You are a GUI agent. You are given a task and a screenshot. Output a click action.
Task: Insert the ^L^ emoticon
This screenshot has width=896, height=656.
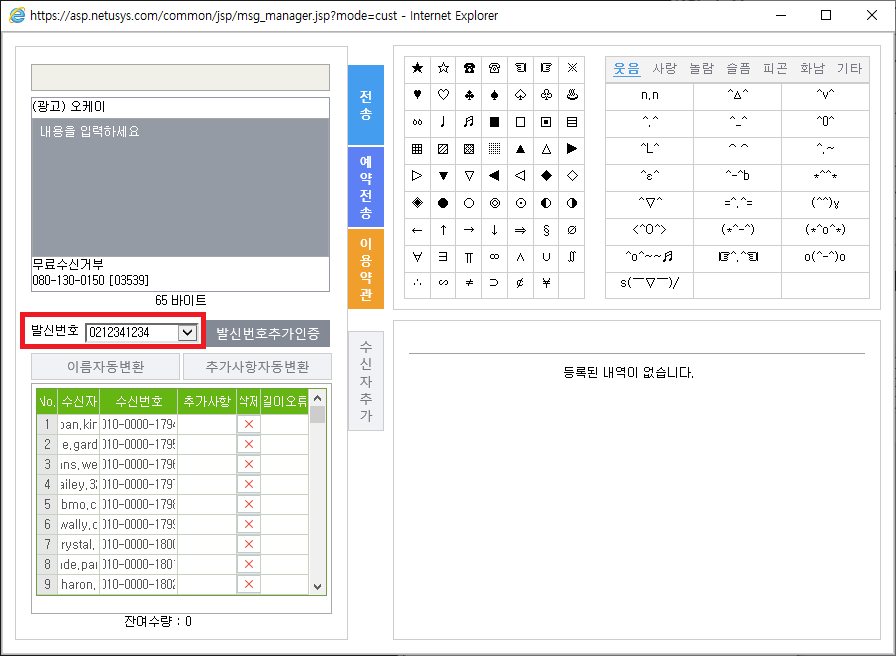click(x=649, y=149)
